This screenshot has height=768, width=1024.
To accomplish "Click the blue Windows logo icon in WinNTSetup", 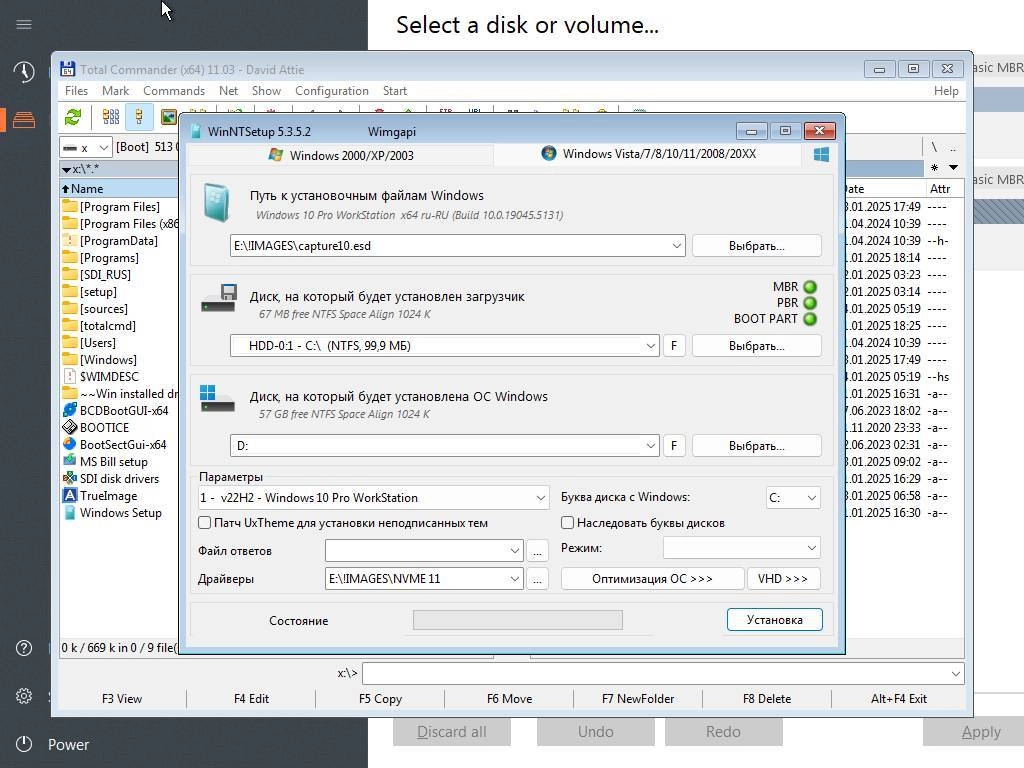I will (x=822, y=155).
